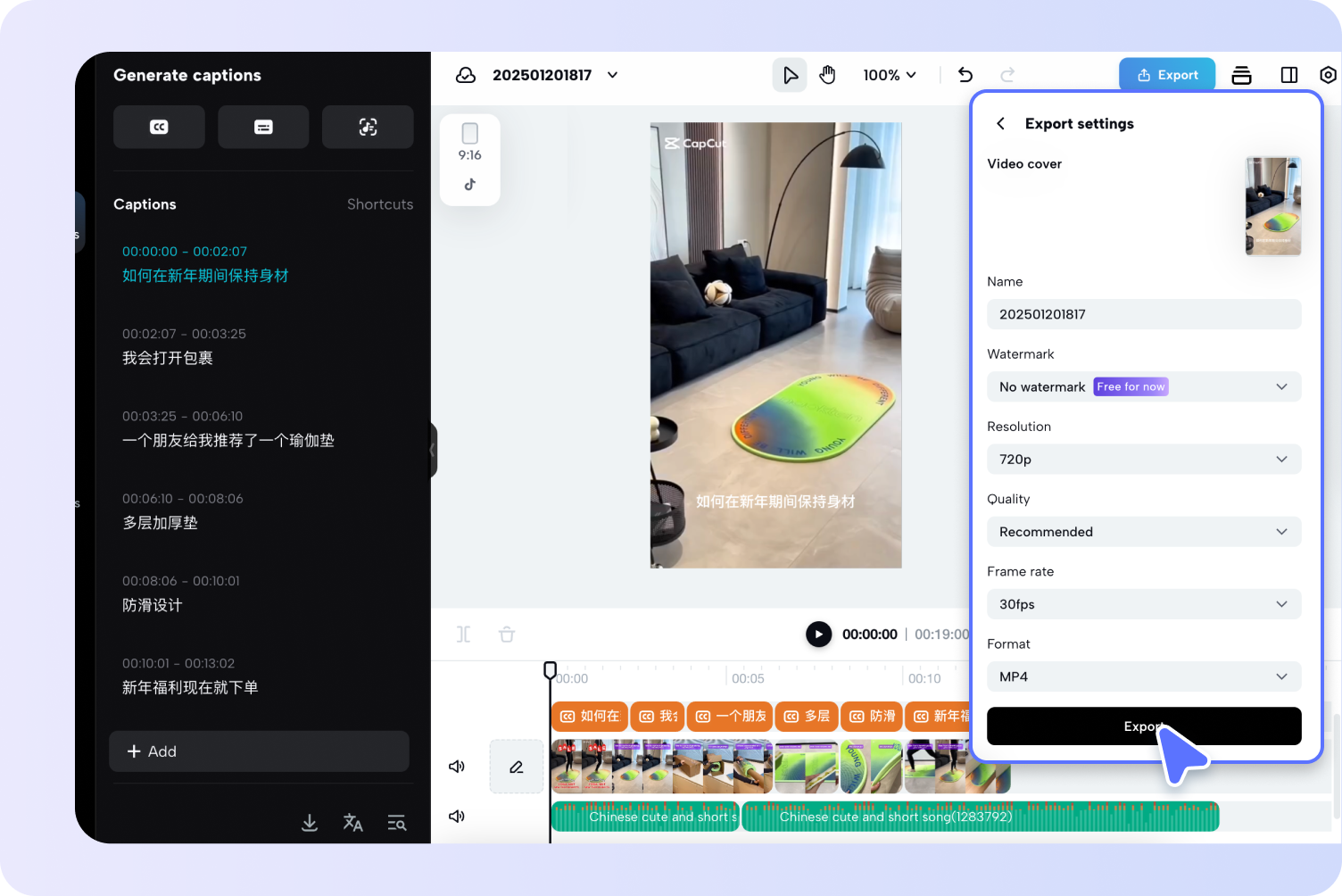This screenshot has height=896, width=1342.
Task: Click the Name field with 202501201817
Action: [x=1144, y=314]
